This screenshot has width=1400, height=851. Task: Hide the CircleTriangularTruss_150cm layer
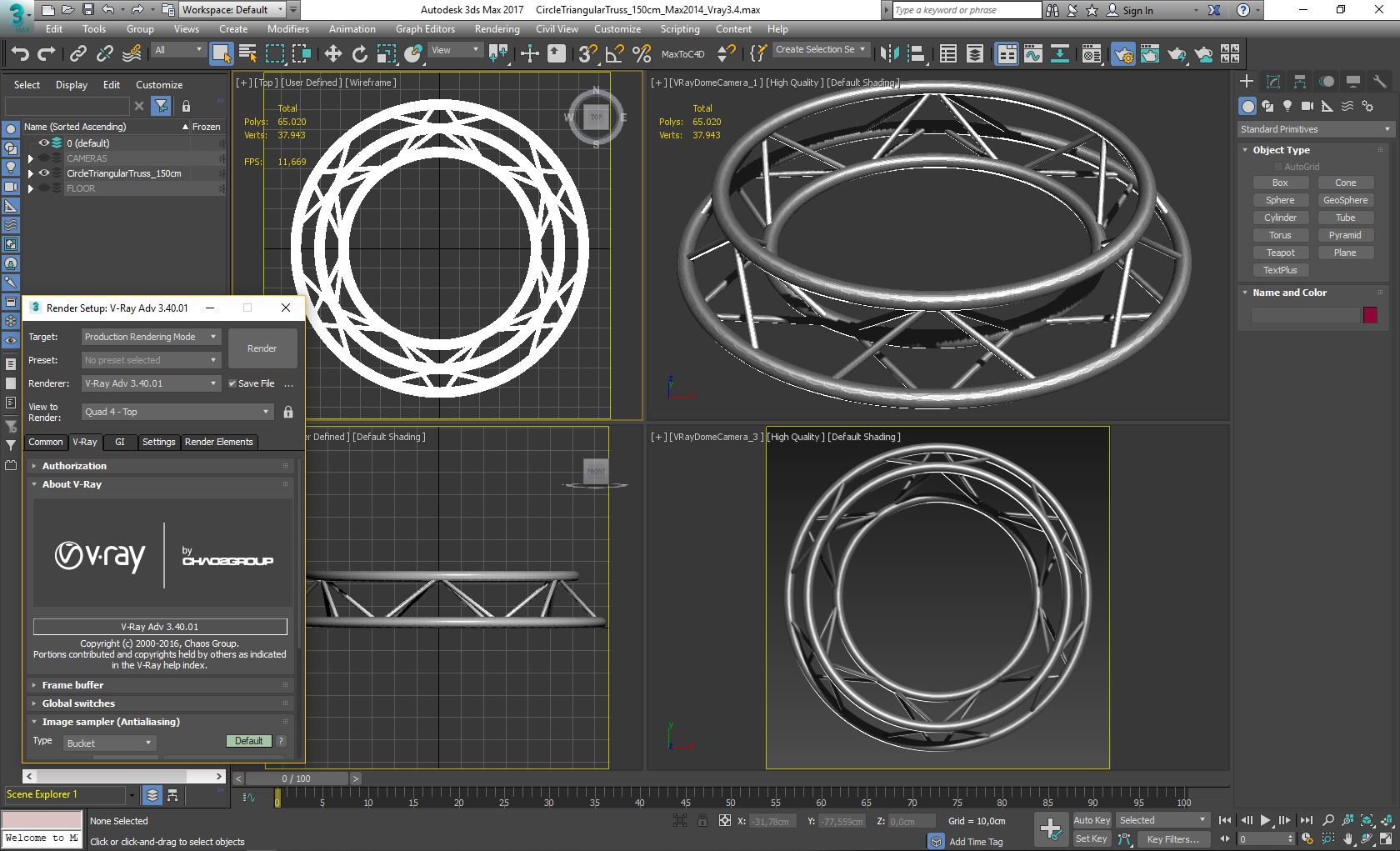pyautogui.click(x=44, y=173)
